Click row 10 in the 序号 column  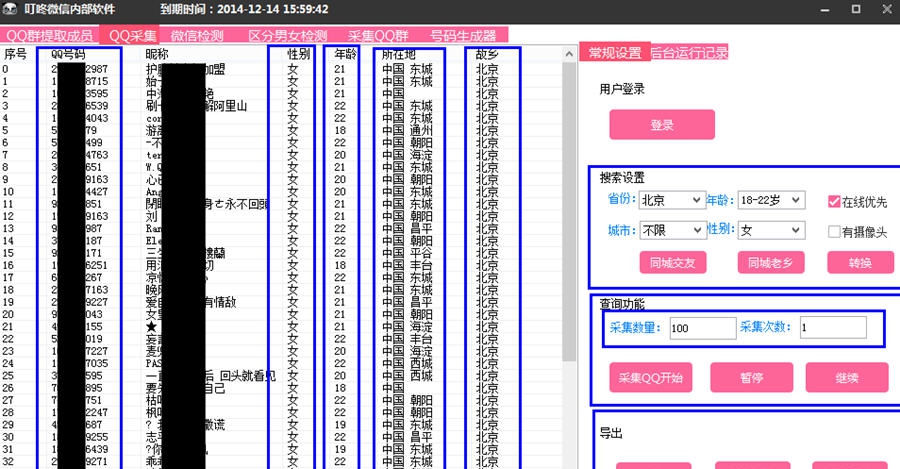(8, 192)
